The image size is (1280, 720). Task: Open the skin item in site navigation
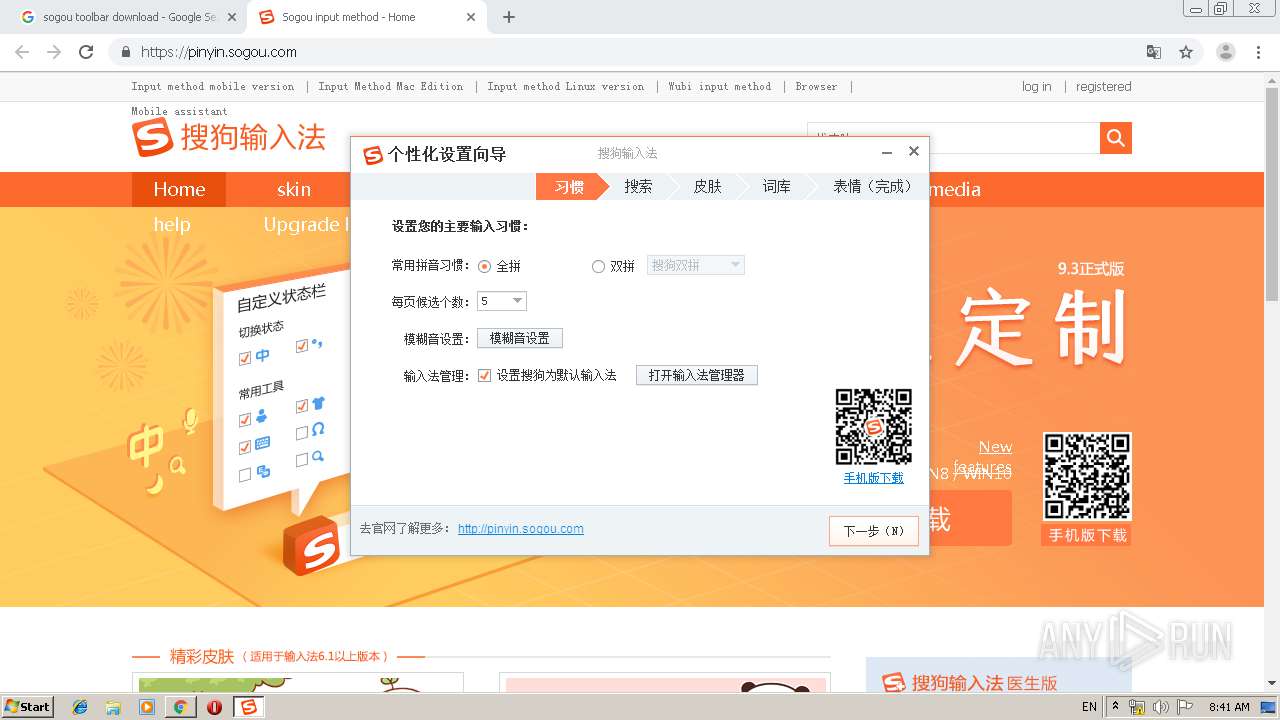(x=294, y=189)
